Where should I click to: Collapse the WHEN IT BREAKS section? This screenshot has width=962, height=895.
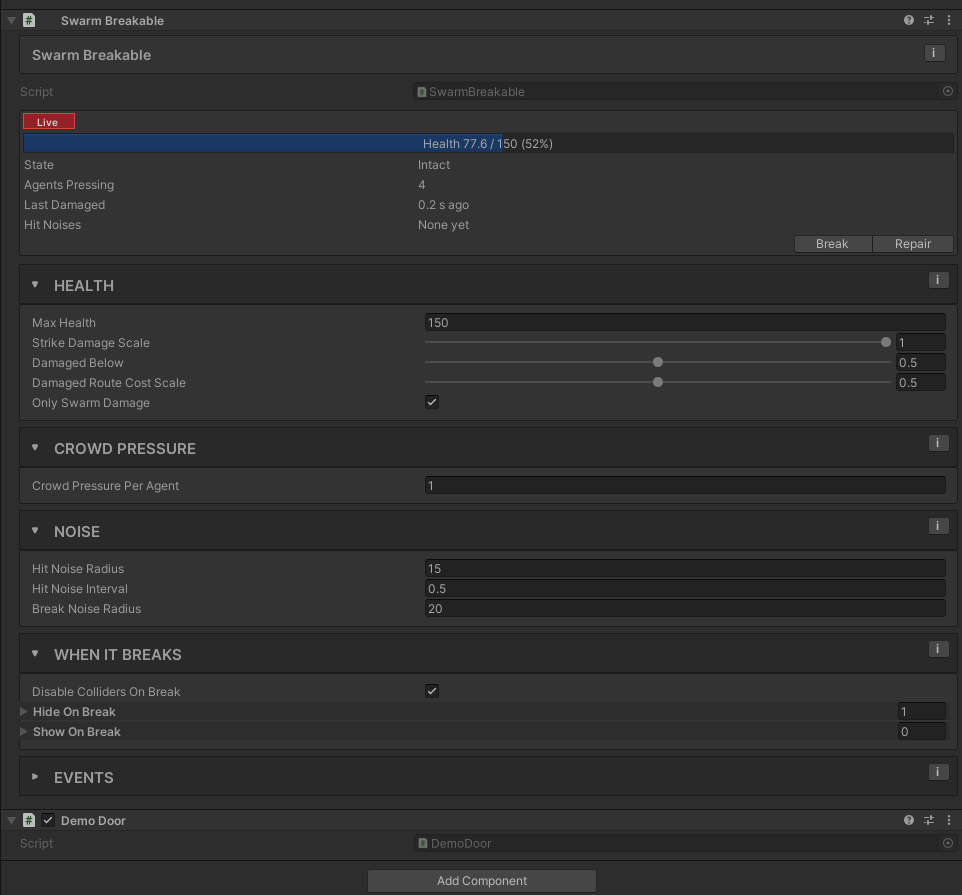[x=35, y=654]
